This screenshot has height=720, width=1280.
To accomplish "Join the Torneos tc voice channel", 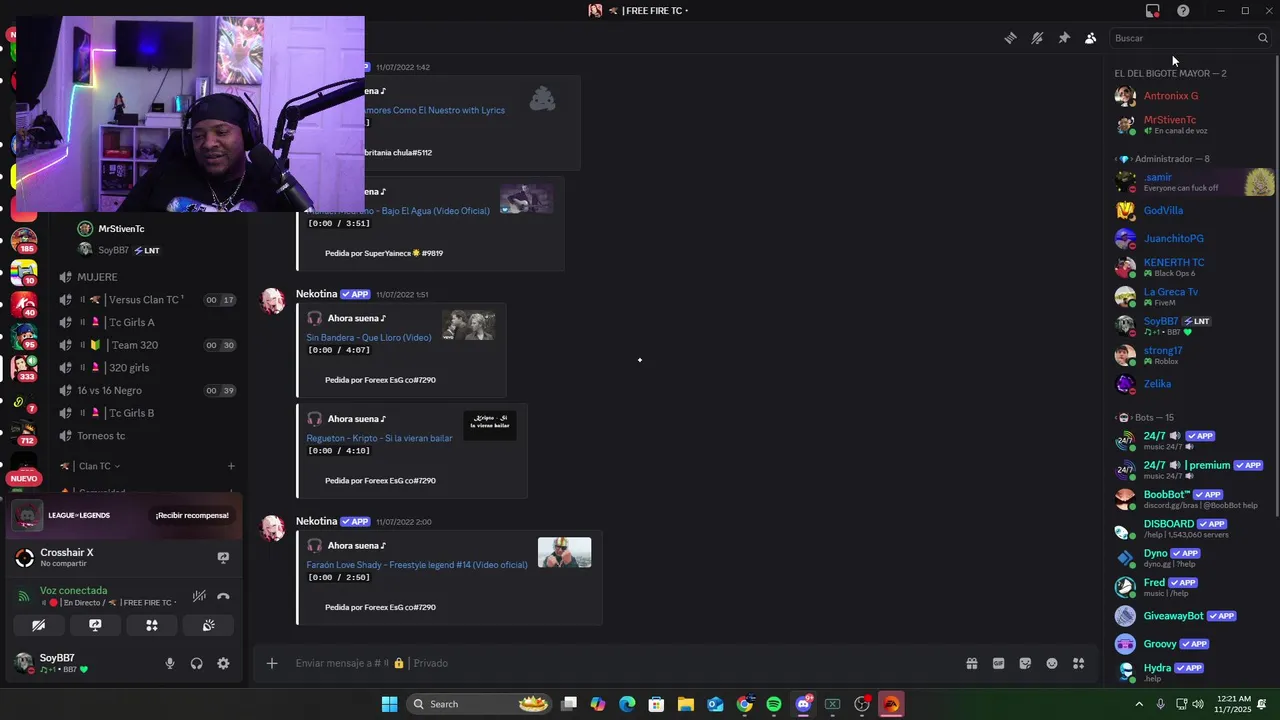I will [x=146, y=436].
